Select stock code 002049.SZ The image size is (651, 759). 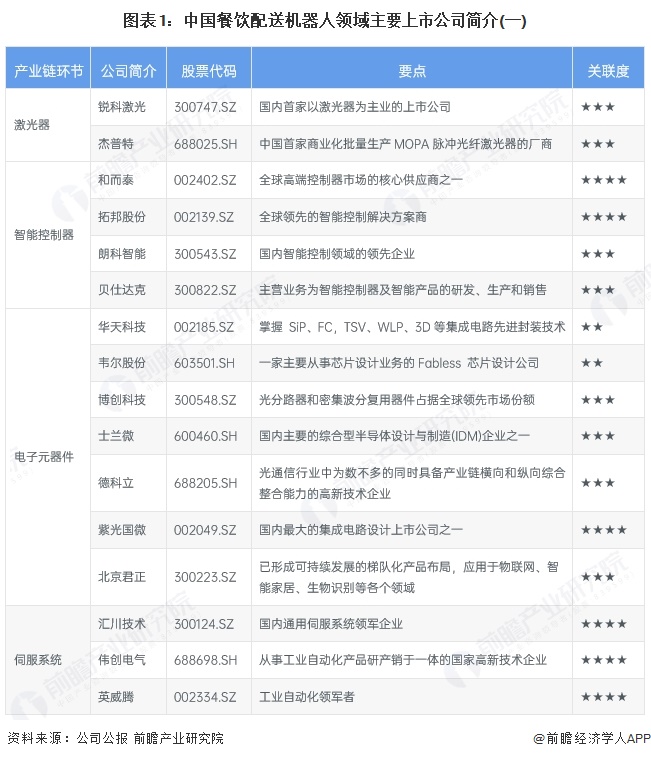click(x=205, y=530)
